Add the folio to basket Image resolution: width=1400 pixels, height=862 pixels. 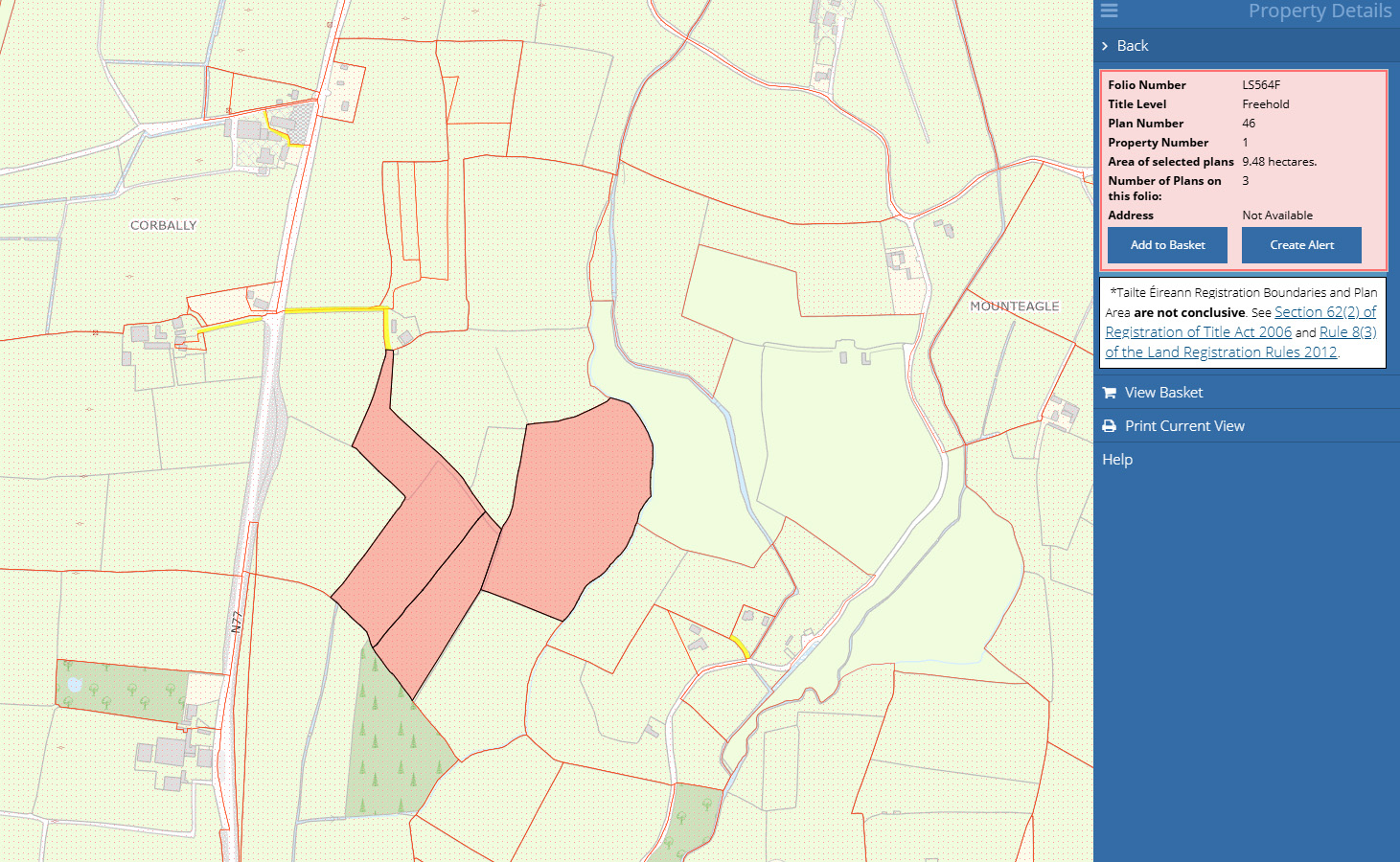point(1167,245)
